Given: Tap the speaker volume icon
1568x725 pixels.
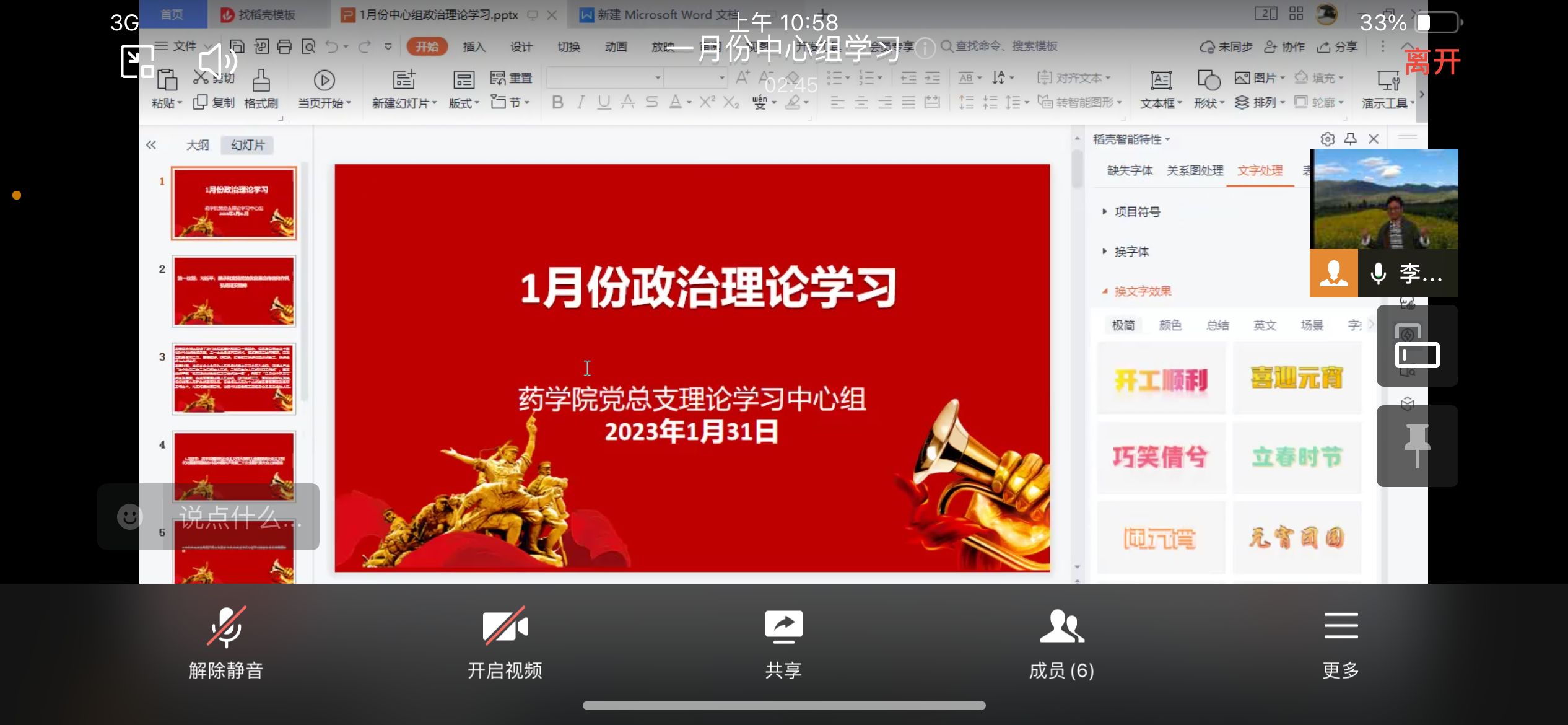Looking at the screenshot, I should [x=218, y=61].
